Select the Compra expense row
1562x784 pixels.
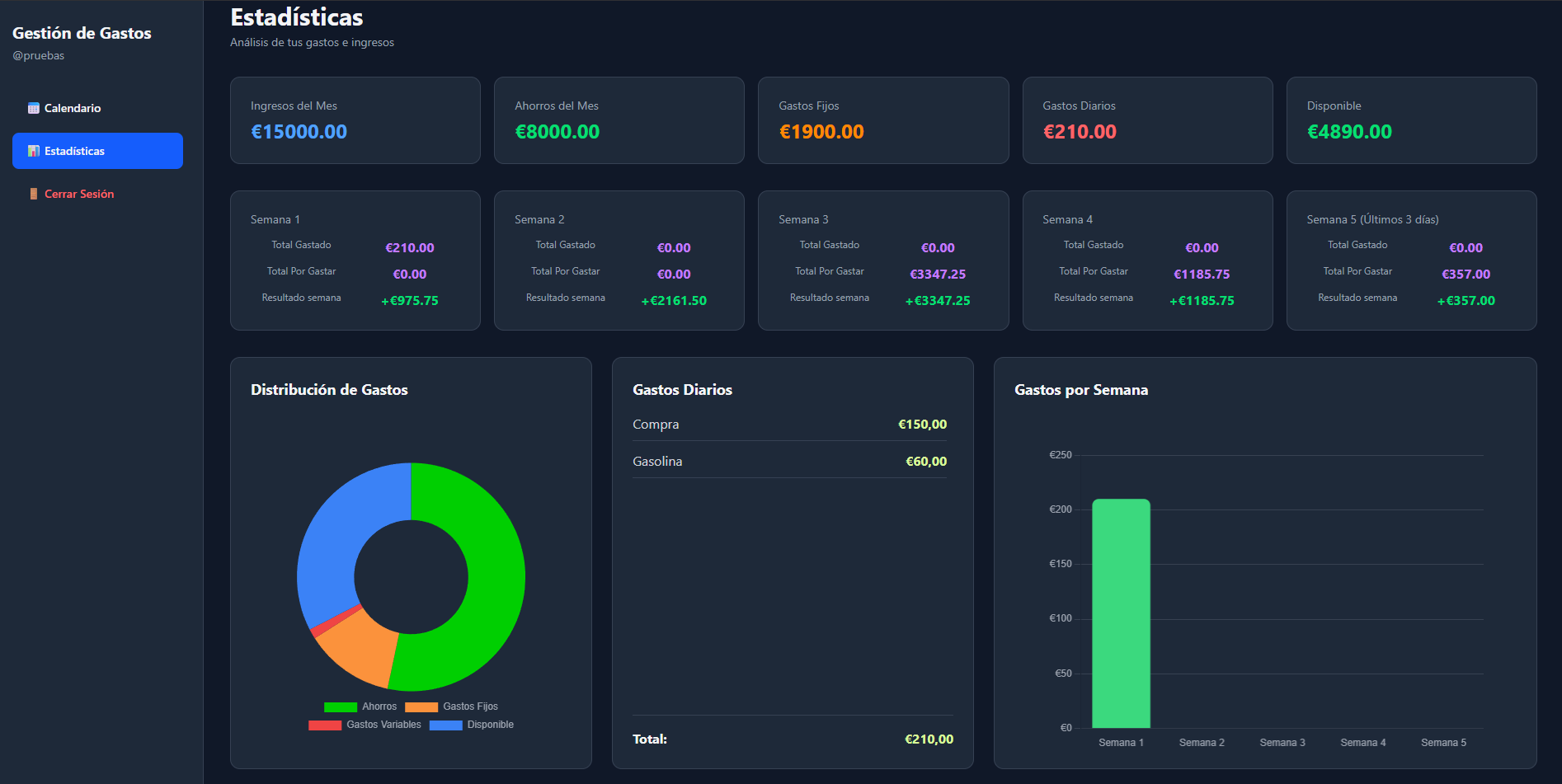[789, 425]
